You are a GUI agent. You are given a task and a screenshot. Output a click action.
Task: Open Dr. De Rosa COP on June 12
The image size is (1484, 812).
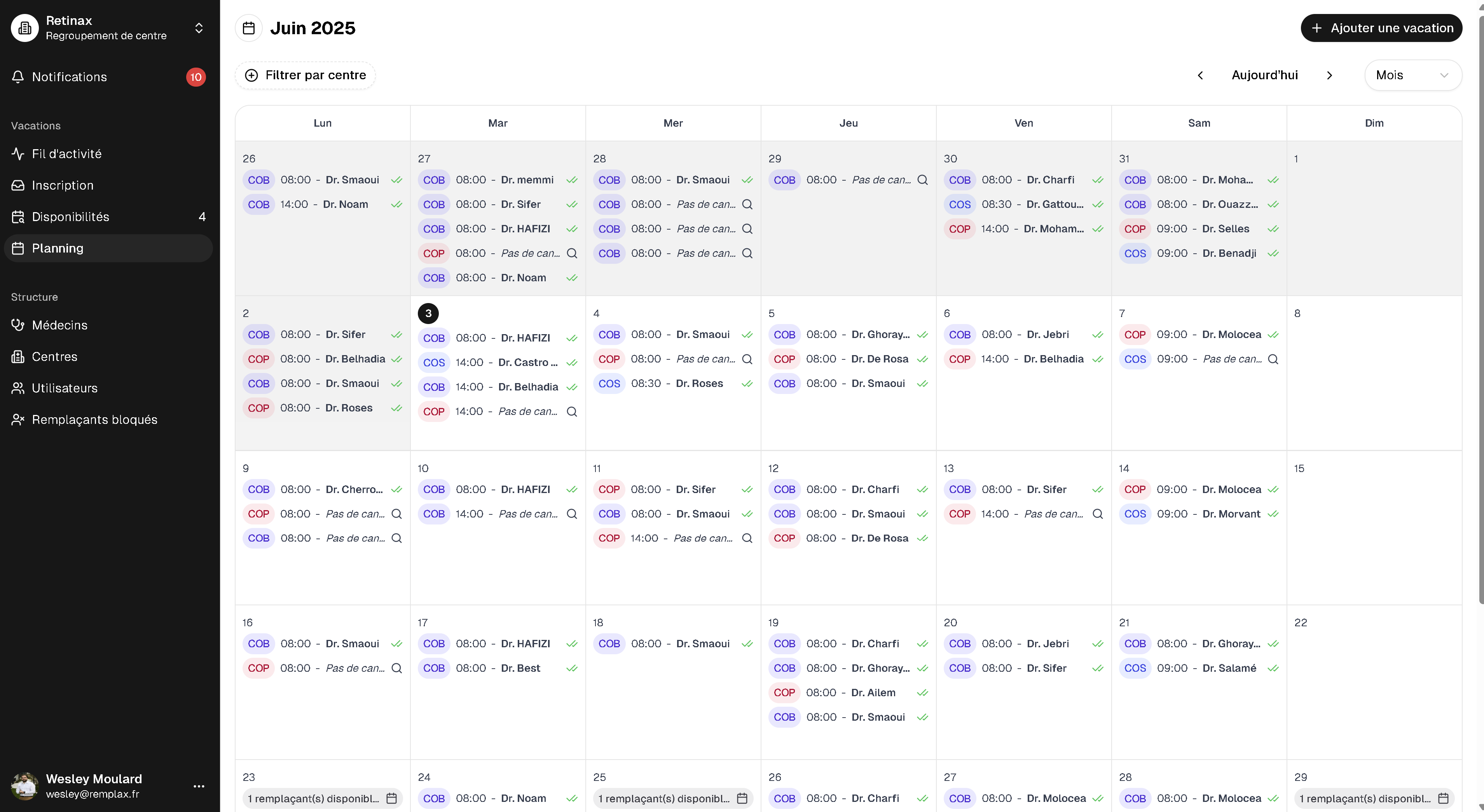[x=848, y=538]
